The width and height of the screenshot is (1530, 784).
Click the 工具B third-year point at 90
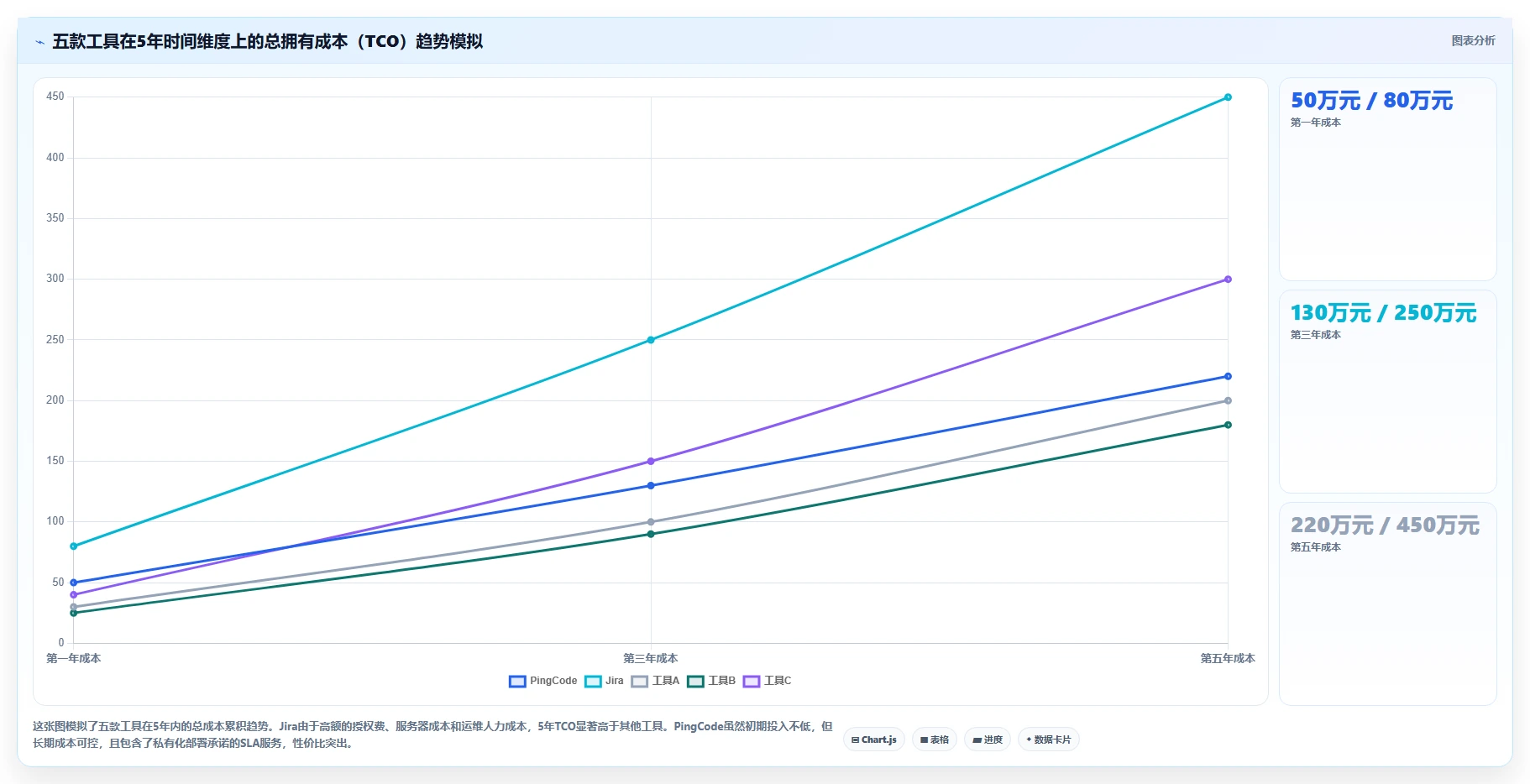click(651, 535)
